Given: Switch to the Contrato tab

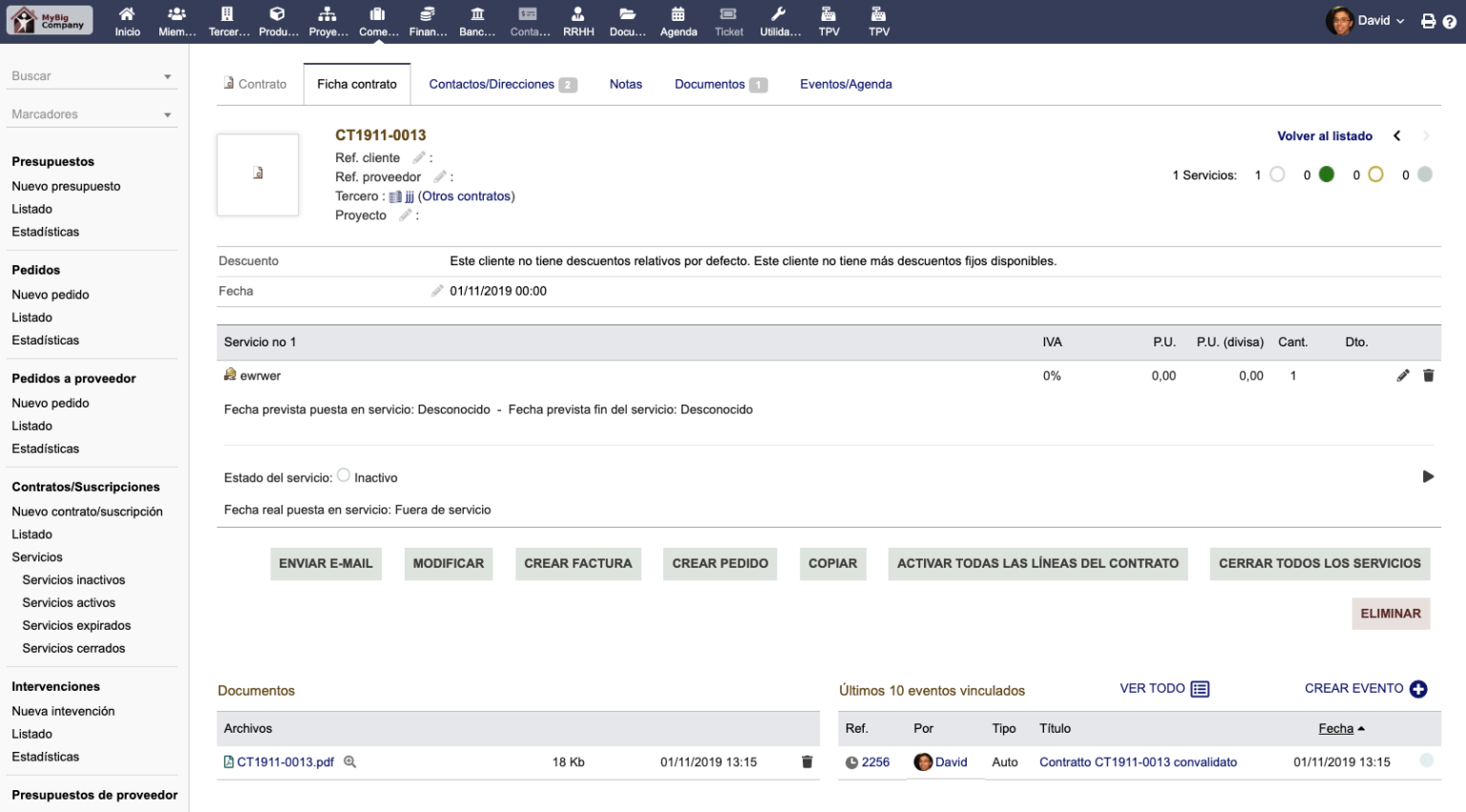Looking at the screenshot, I should [255, 84].
